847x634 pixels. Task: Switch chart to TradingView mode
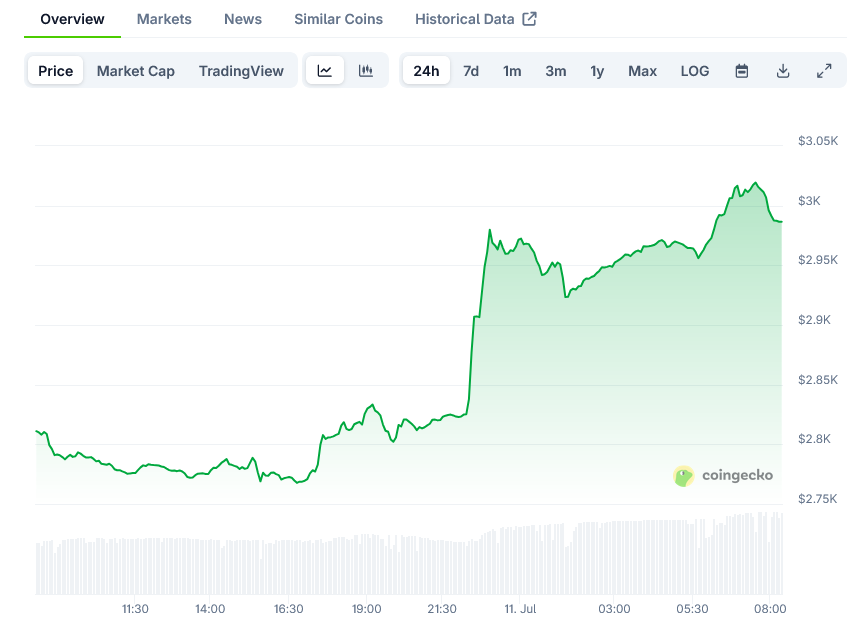click(x=241, y=71)
